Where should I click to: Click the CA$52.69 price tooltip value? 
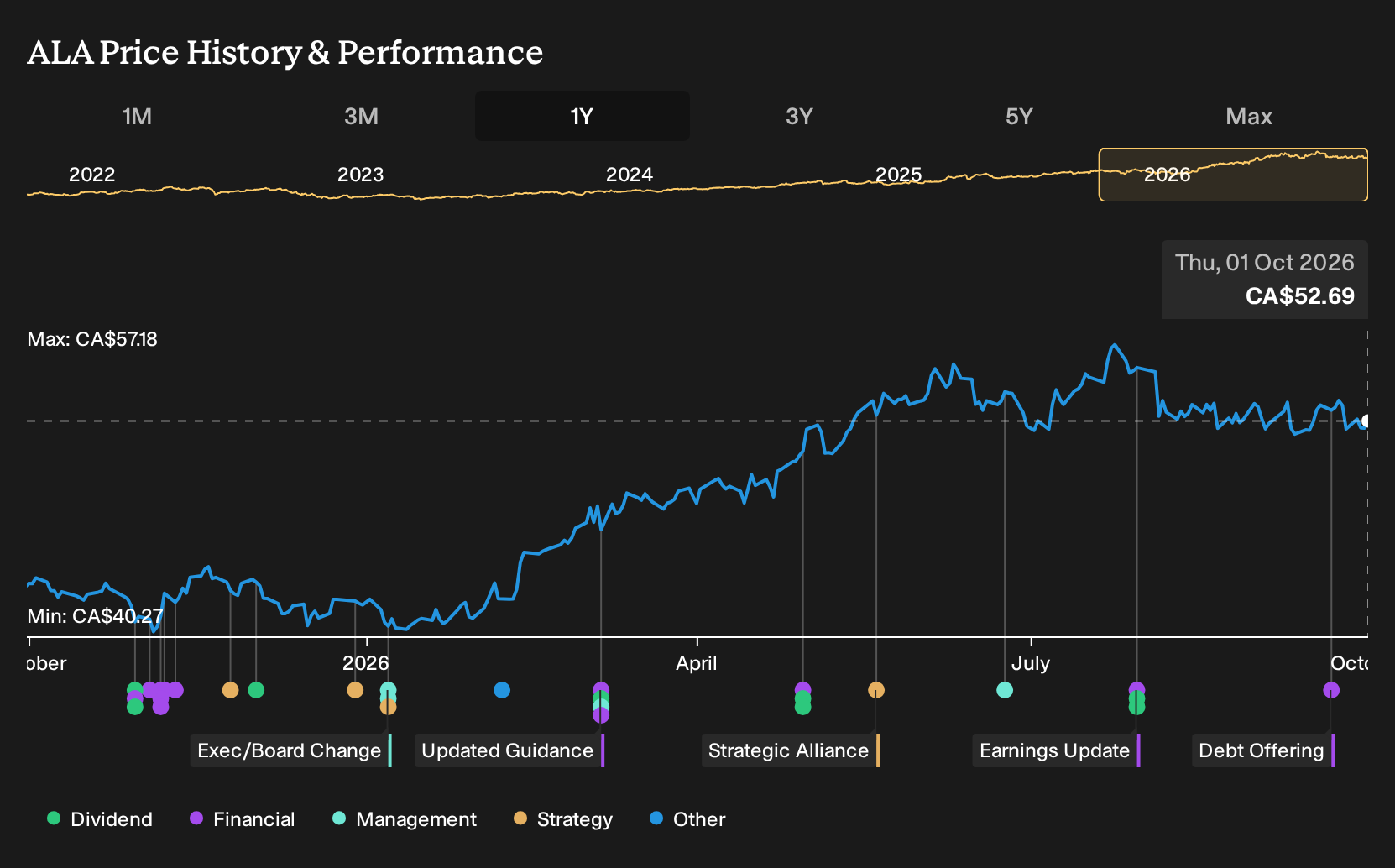tap(1300, 296)
